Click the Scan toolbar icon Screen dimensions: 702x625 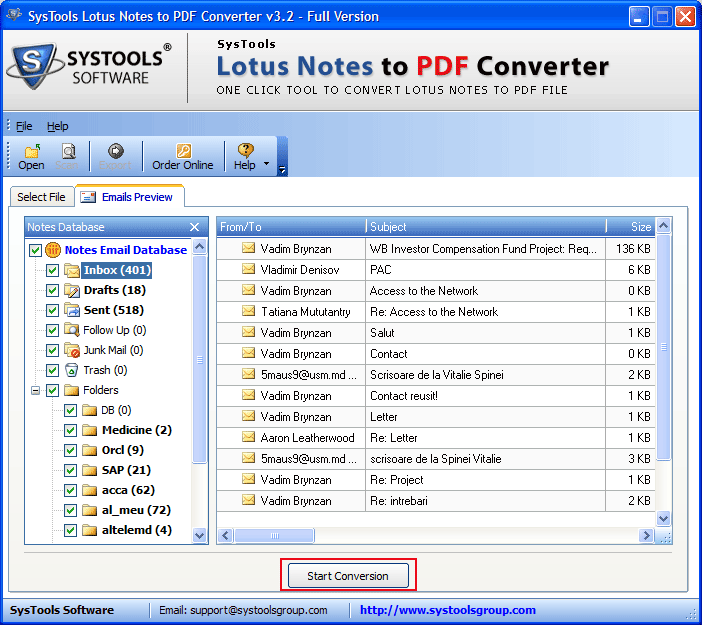[x=68, y=151]
